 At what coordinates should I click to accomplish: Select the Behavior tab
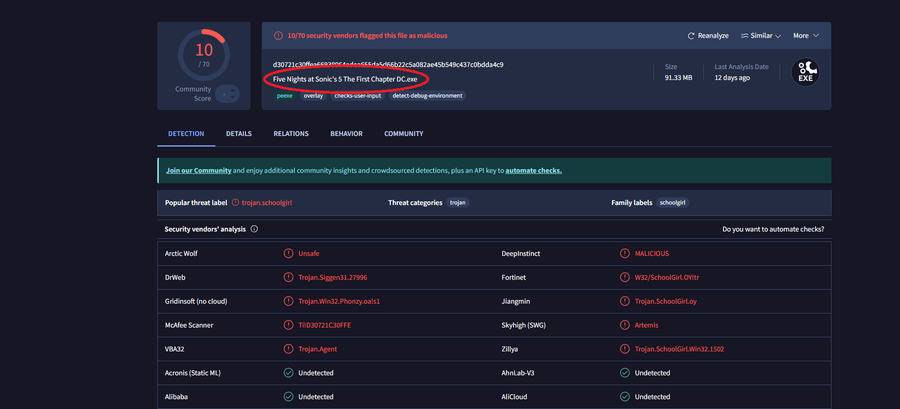click(346, 134)
